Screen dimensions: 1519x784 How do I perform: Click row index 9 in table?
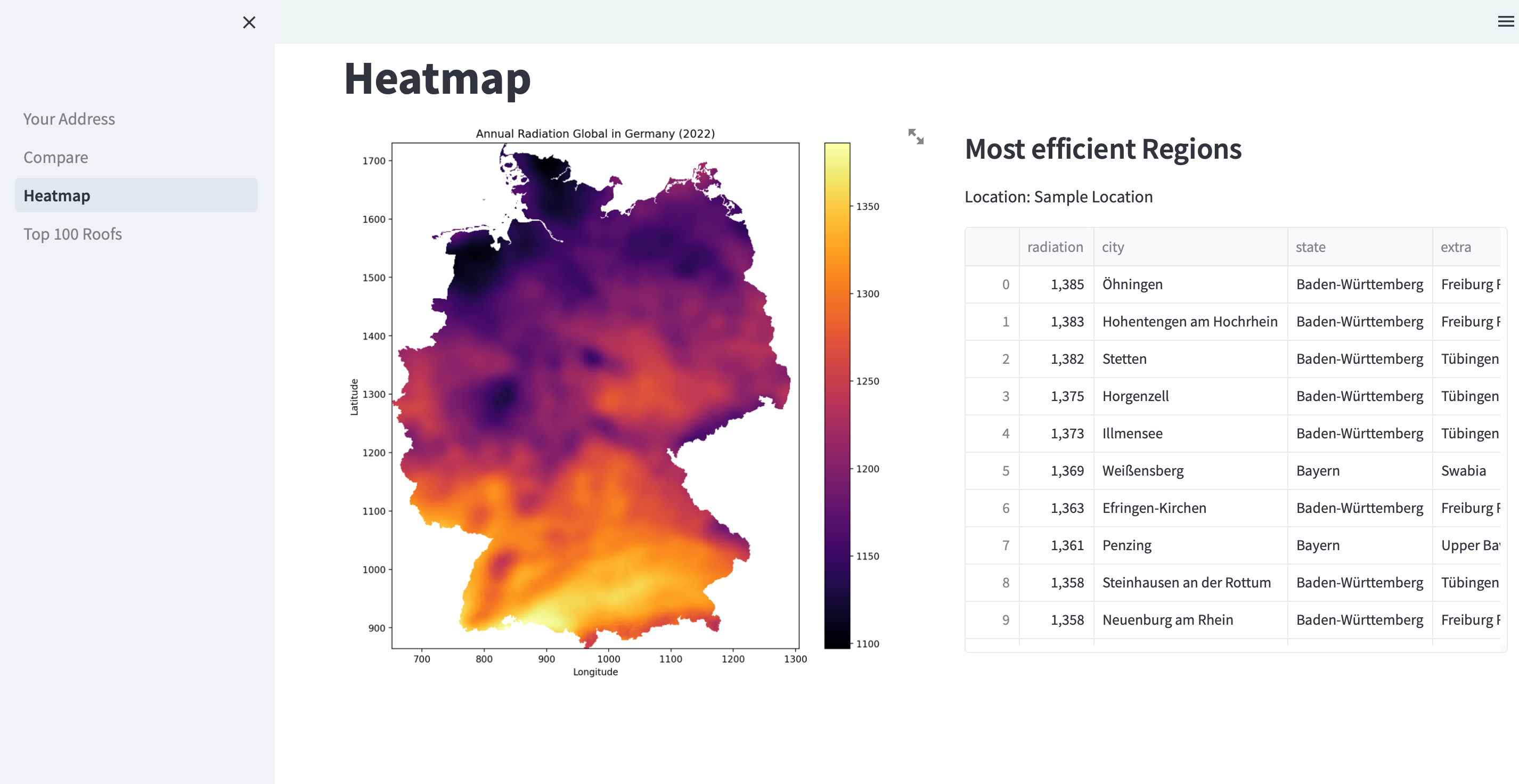point(1006,619)
